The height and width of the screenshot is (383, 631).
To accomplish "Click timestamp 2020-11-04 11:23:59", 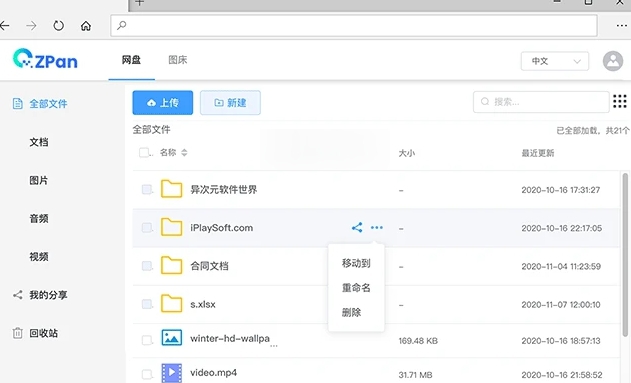I will (561, 266).
